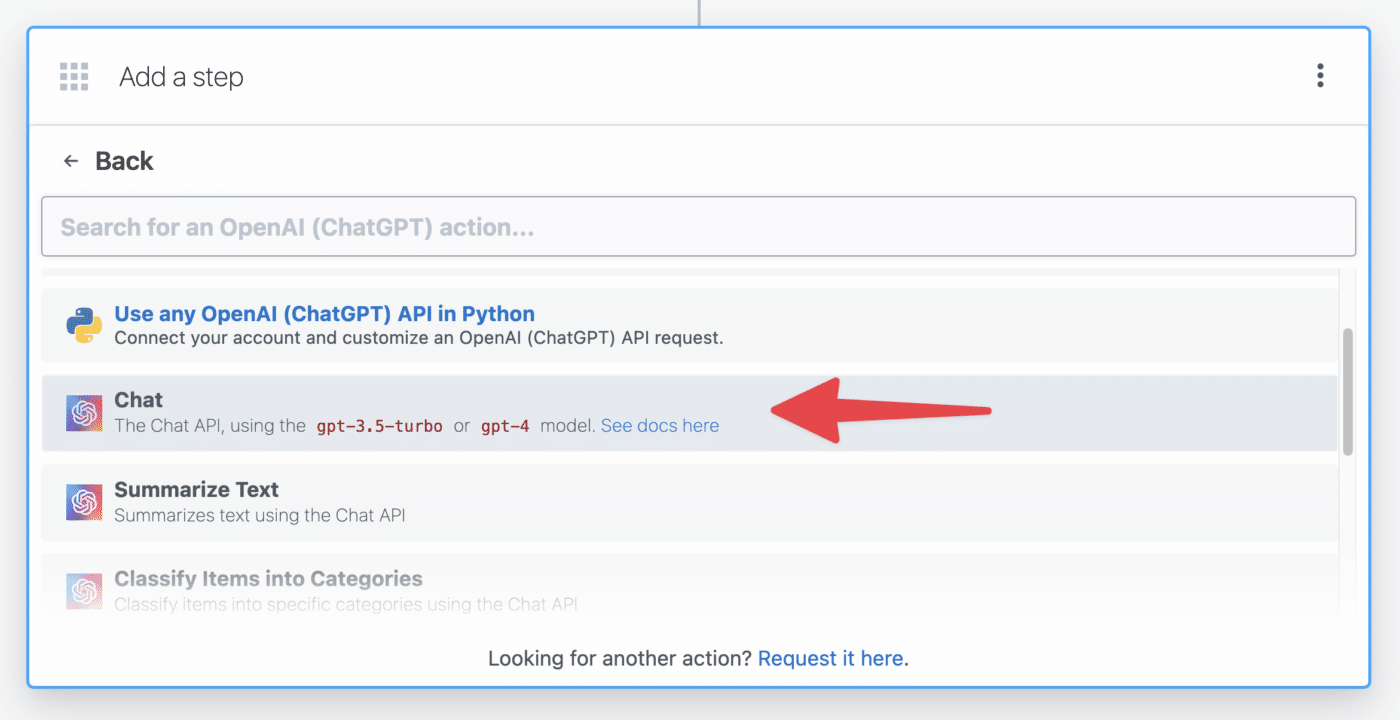Image resolution: width=1400 pixels, height=720 pixels.
Task: Click 'Looking for another action?' text
Action: pyautogui.click(x=620, y=658)
